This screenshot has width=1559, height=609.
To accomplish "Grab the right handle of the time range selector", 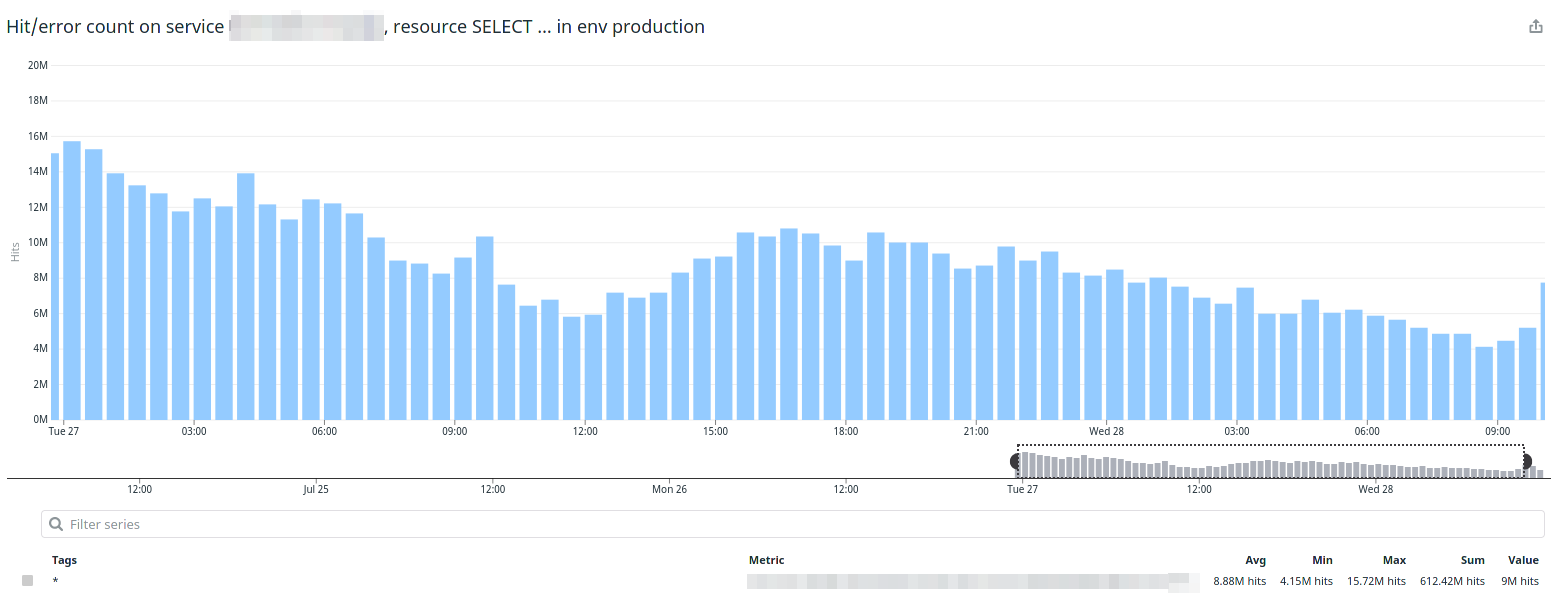I will tap(1525, 462).
